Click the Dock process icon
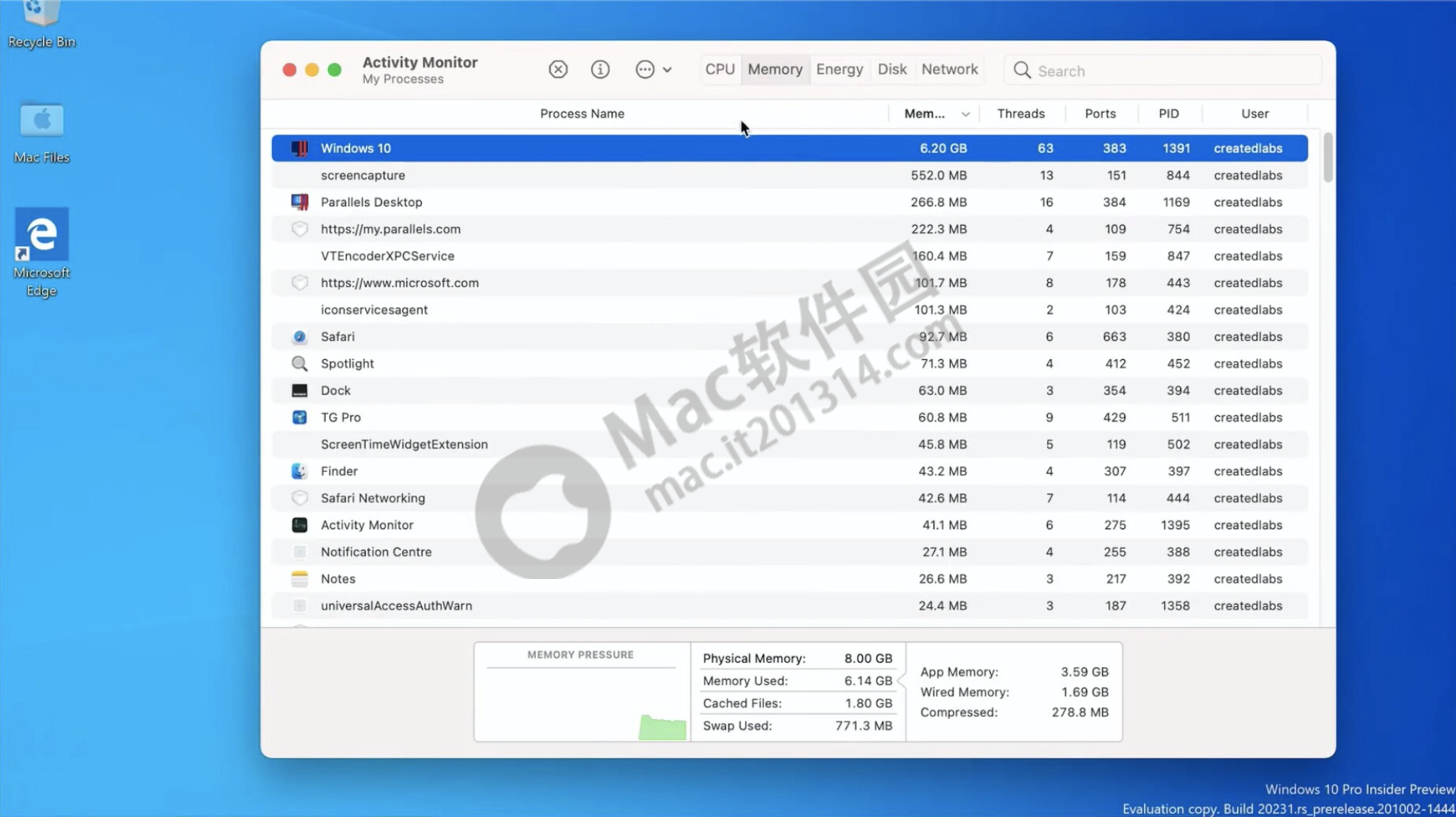Image resolution: width=1456 pixels, height=817 pixels. click(300, 390)
